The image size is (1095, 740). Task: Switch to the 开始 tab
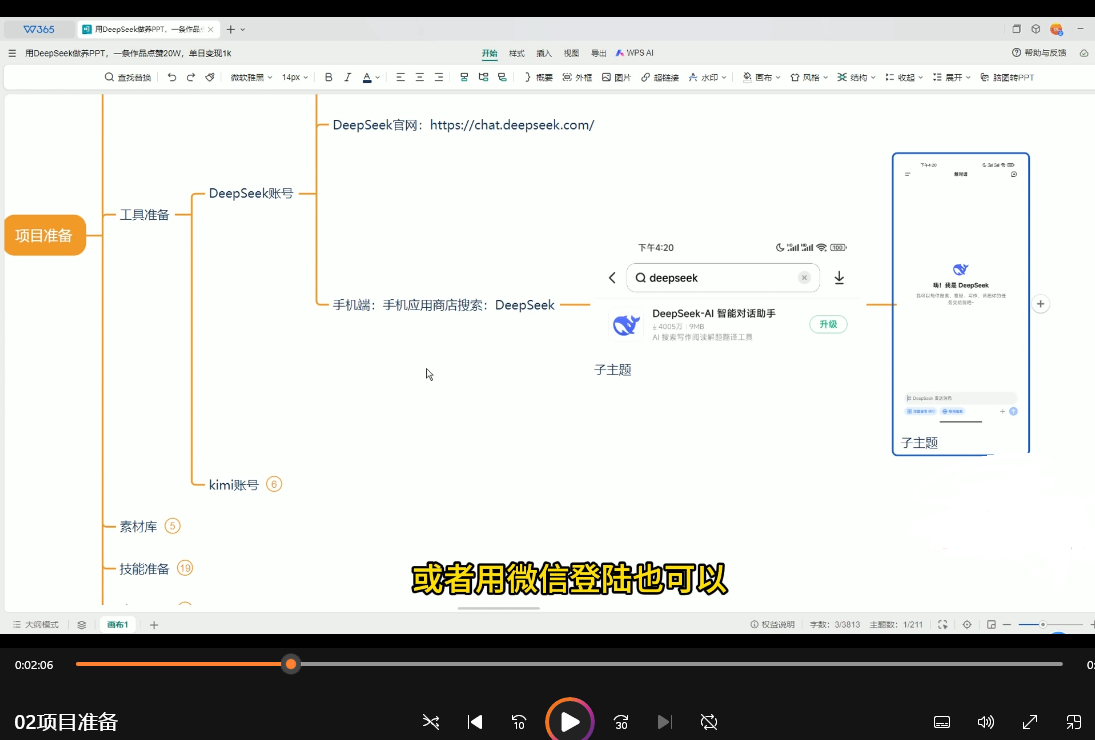point(490,53)
